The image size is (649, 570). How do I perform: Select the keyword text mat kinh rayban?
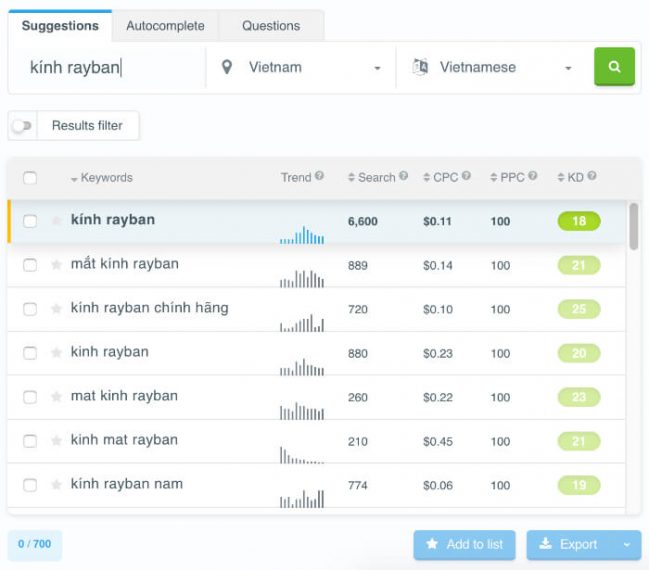[124, 396]
